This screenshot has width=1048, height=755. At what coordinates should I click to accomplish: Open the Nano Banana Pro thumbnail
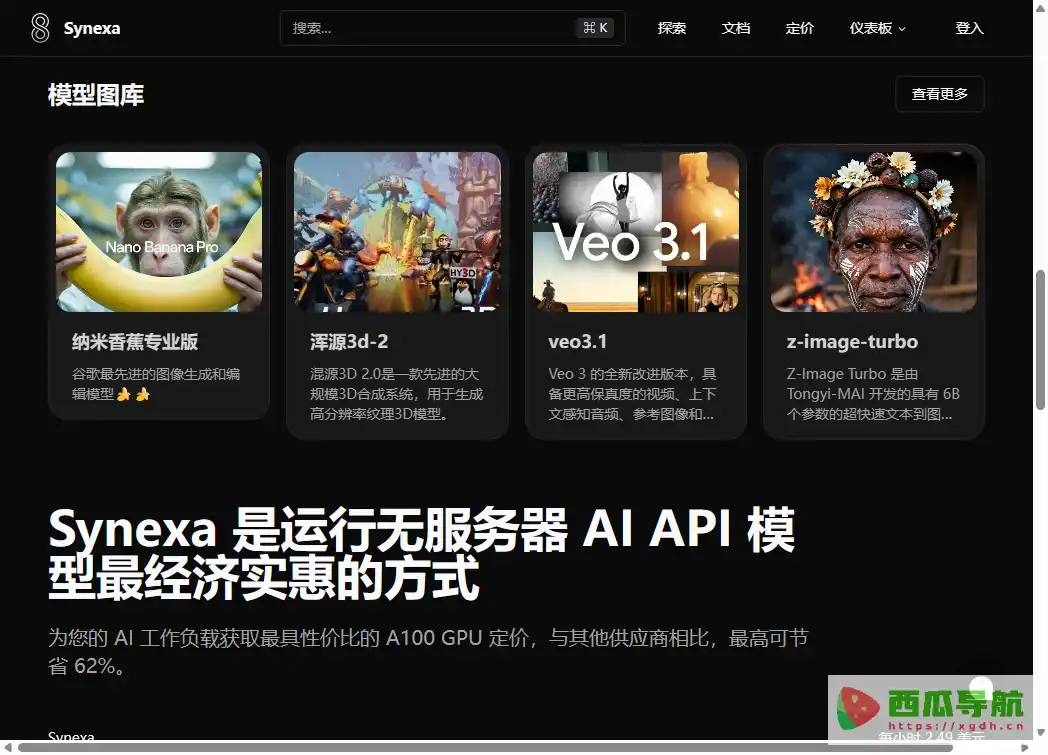[x=159, y=232]
